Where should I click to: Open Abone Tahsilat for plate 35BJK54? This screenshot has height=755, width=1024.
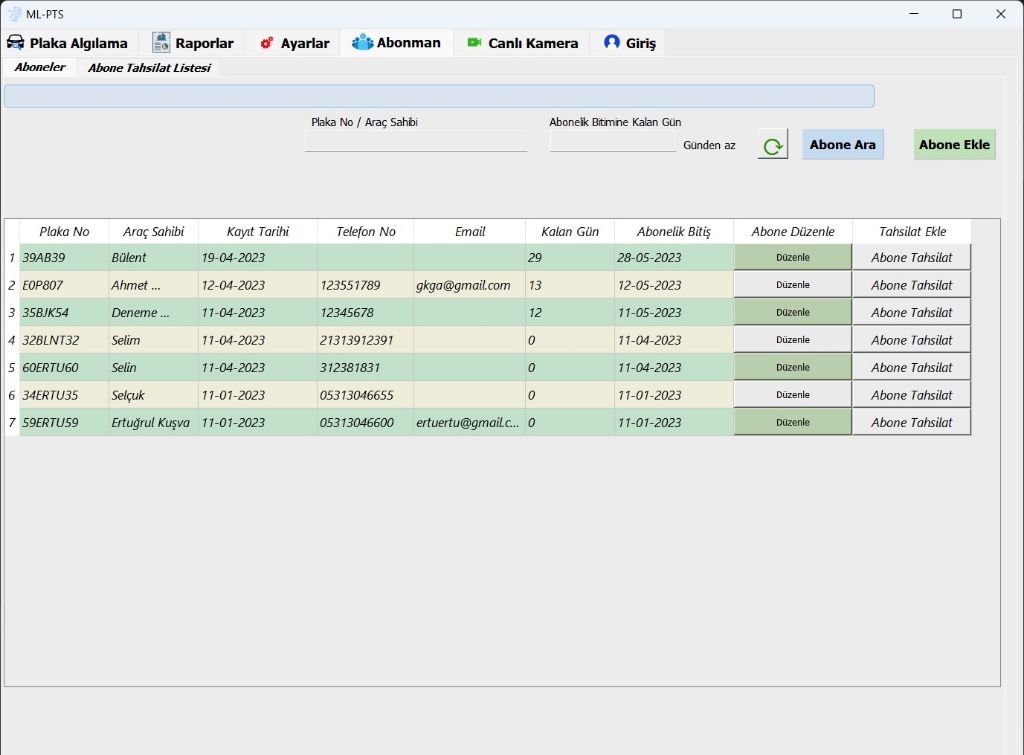coord(912,312)
